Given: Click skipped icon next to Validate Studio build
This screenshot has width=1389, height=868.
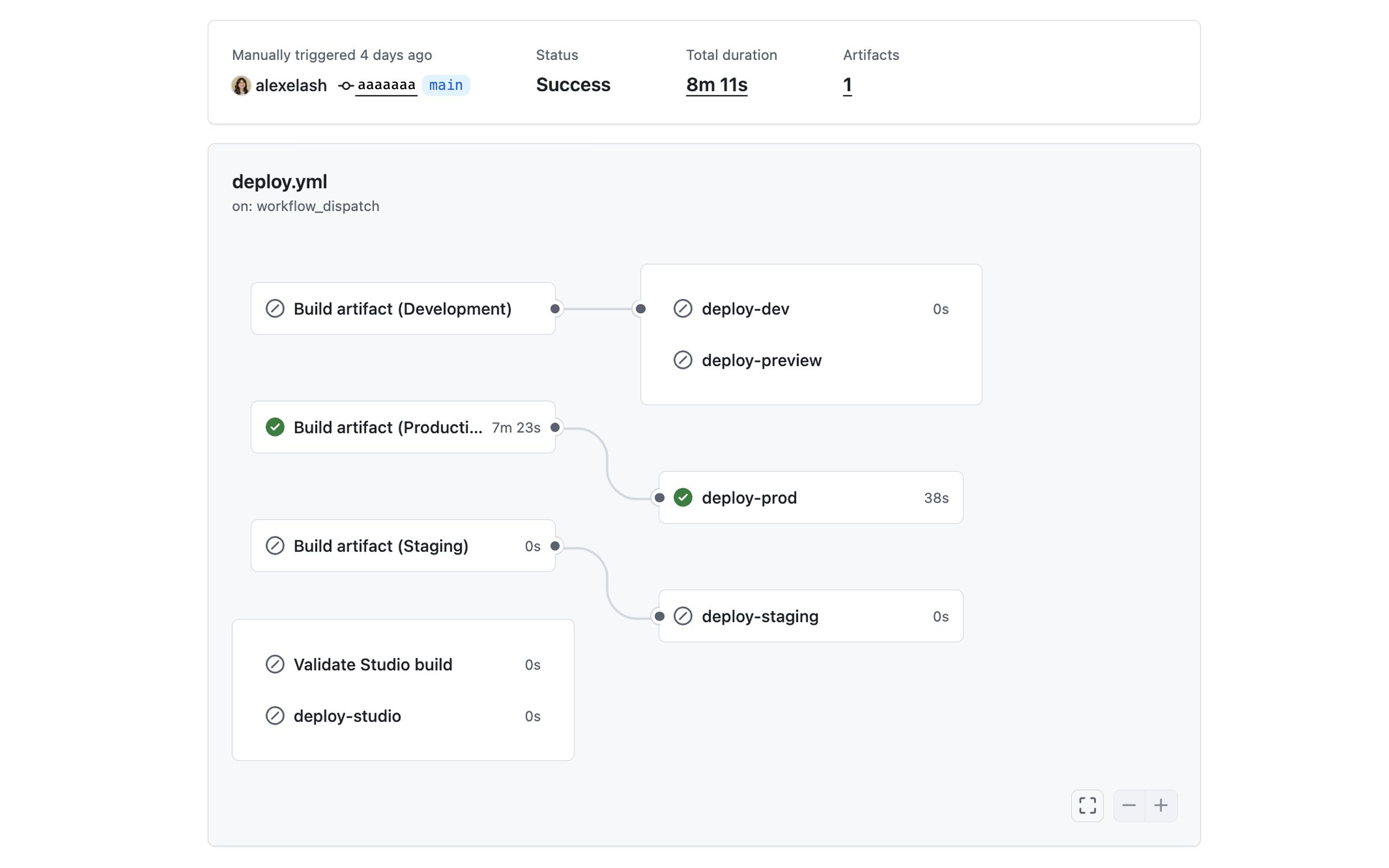Looking at the screenshot, I should point(275,664).
